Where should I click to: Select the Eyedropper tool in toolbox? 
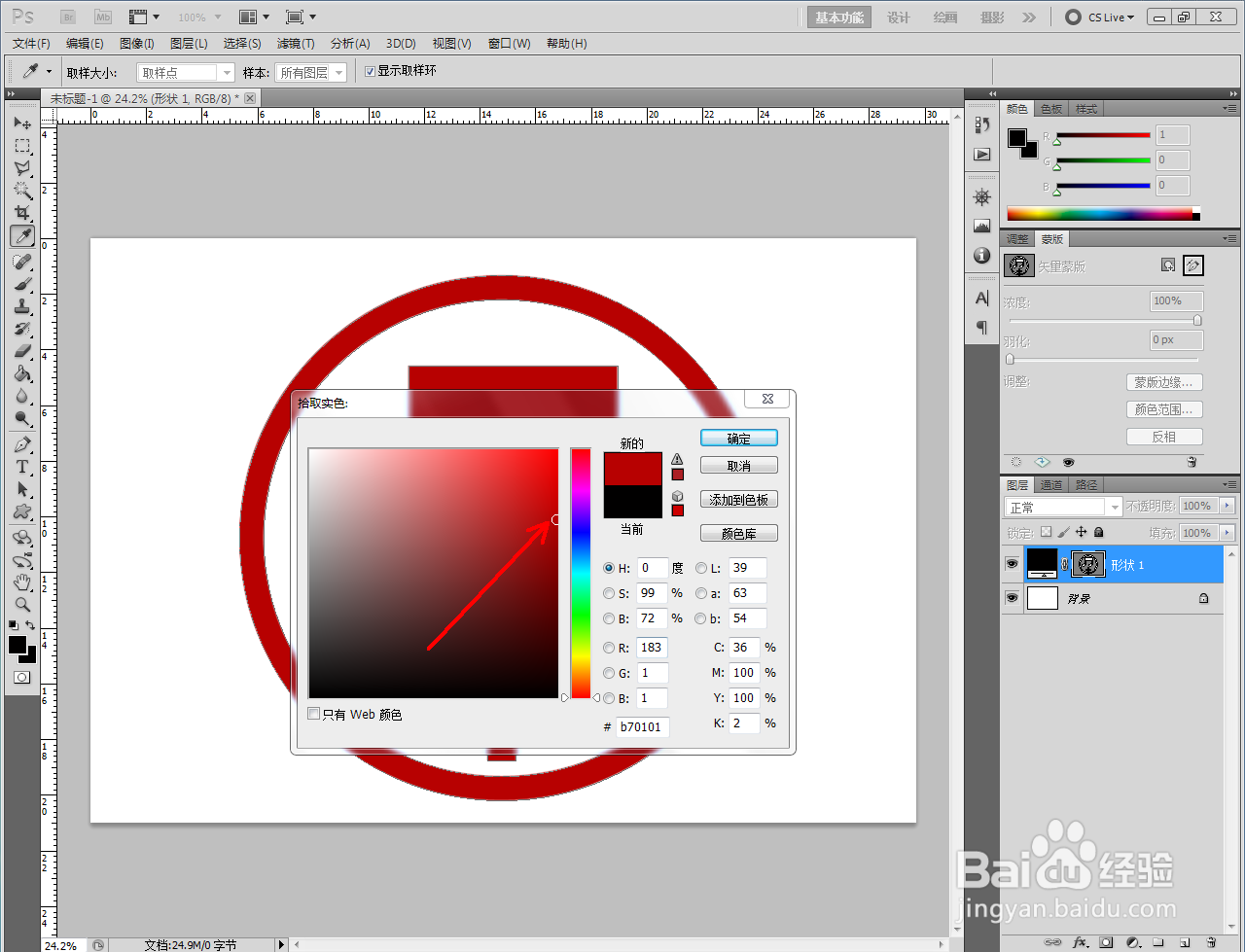[x=22, y=235]
